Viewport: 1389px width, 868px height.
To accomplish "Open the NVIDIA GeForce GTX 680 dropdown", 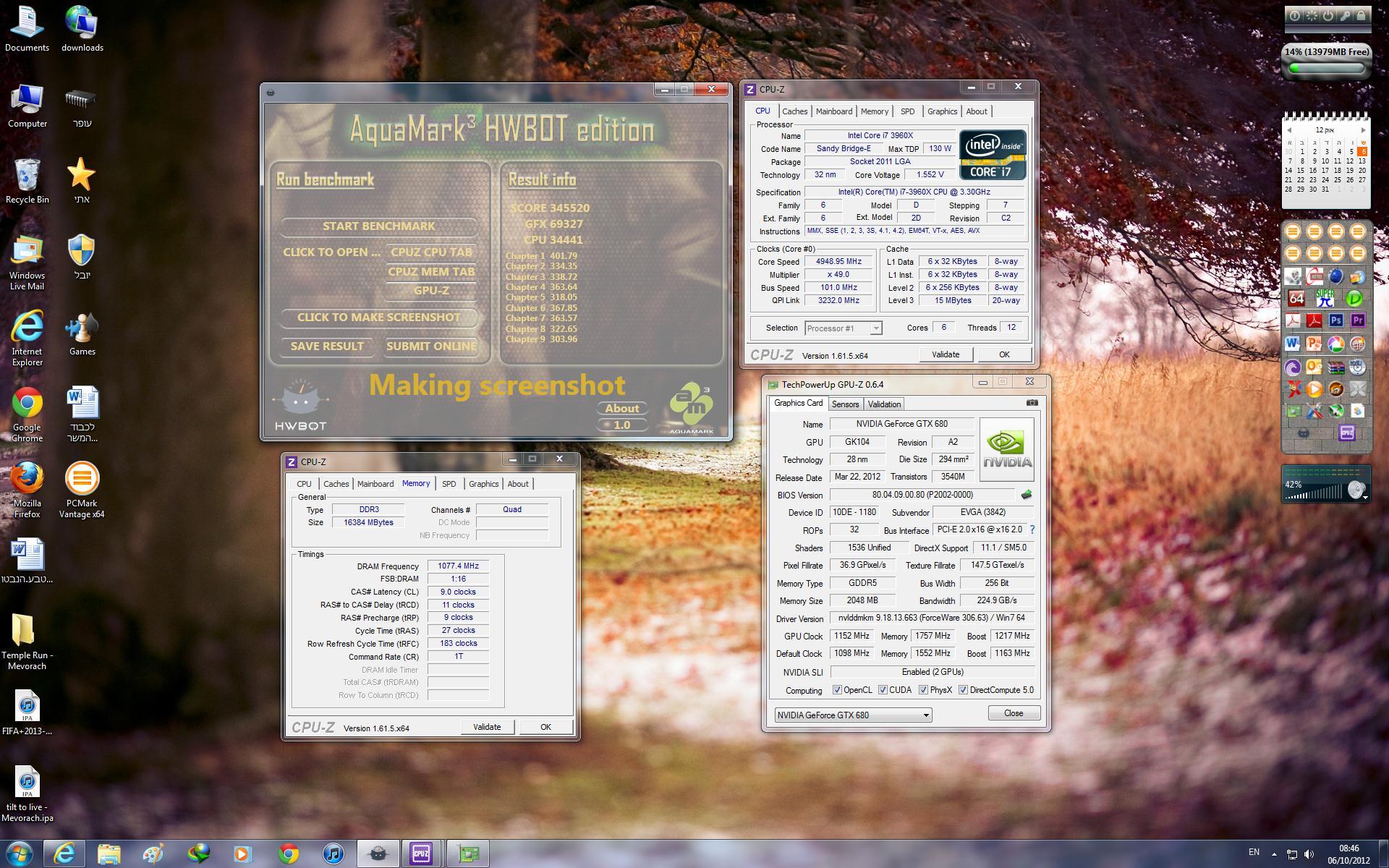I will 853,715.
